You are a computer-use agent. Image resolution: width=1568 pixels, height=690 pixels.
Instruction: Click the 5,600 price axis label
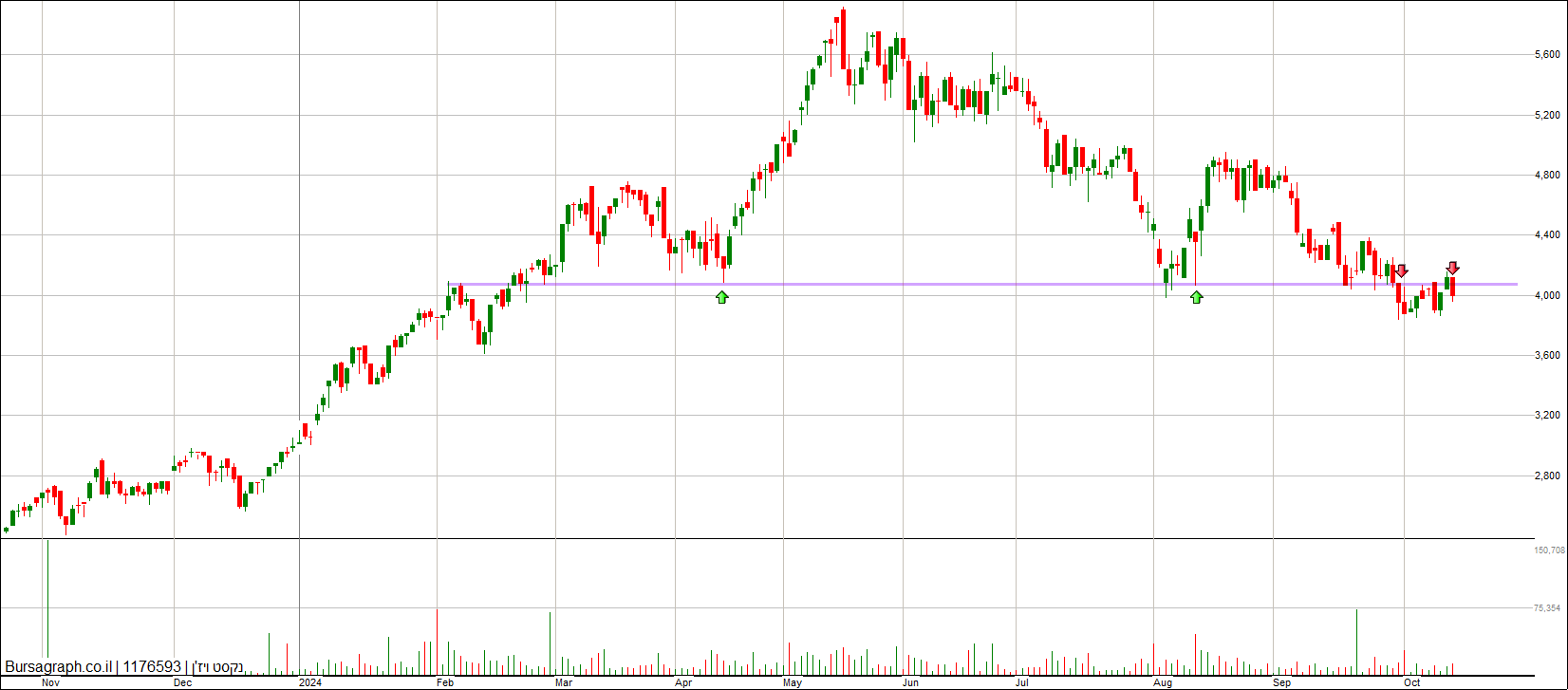[x=1547, y=55]
